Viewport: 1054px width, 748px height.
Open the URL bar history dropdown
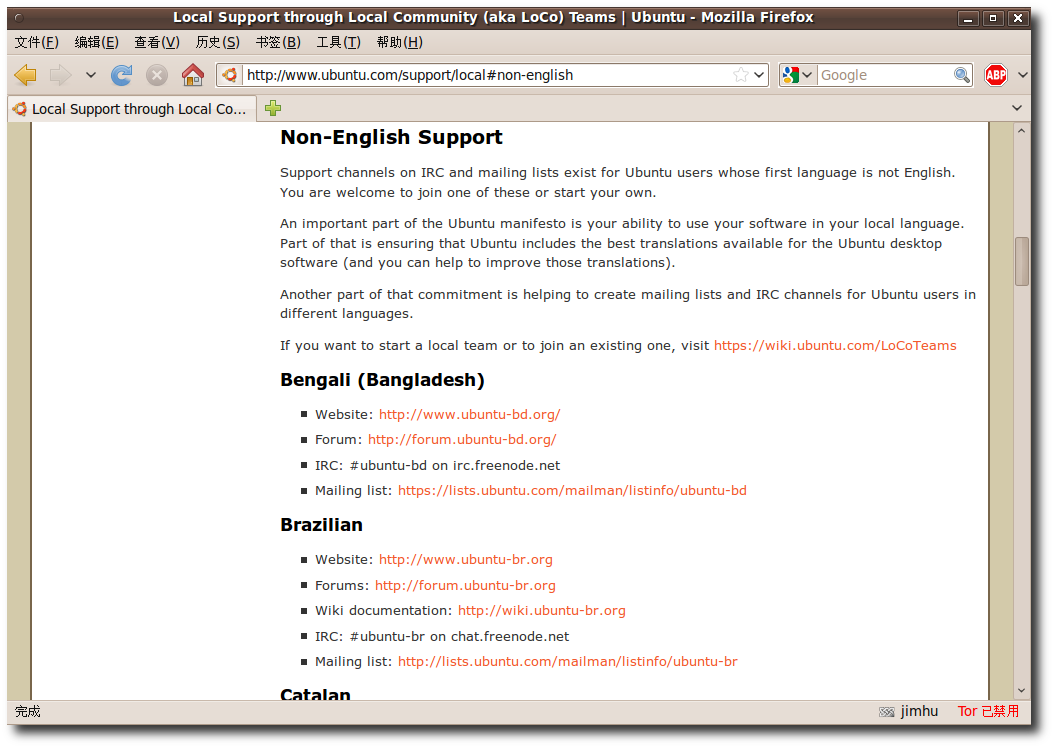759,75
